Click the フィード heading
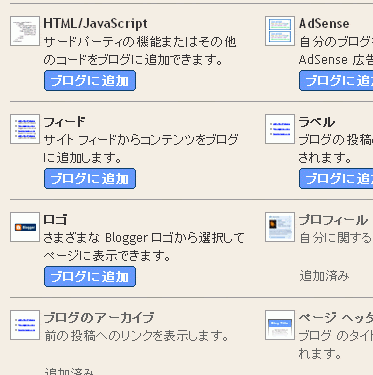The height and width of the screenshot is (375, 373). (65, 122)
